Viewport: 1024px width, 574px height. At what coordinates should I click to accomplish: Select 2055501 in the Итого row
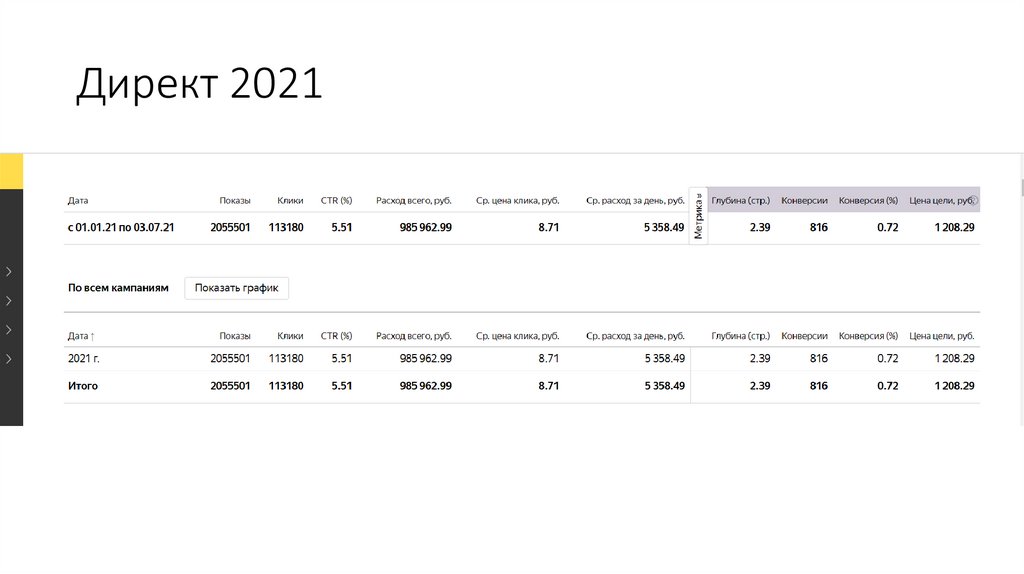point(230,386)
